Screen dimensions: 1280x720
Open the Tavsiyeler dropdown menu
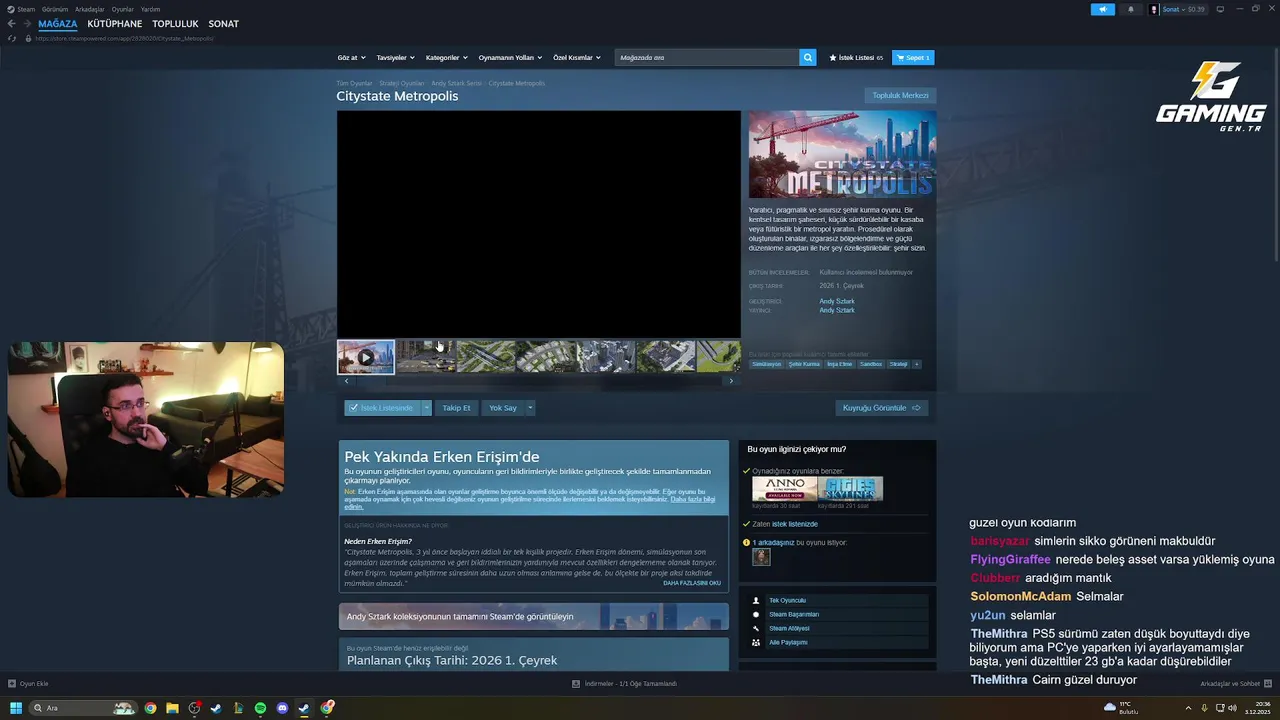coord(395,58)
